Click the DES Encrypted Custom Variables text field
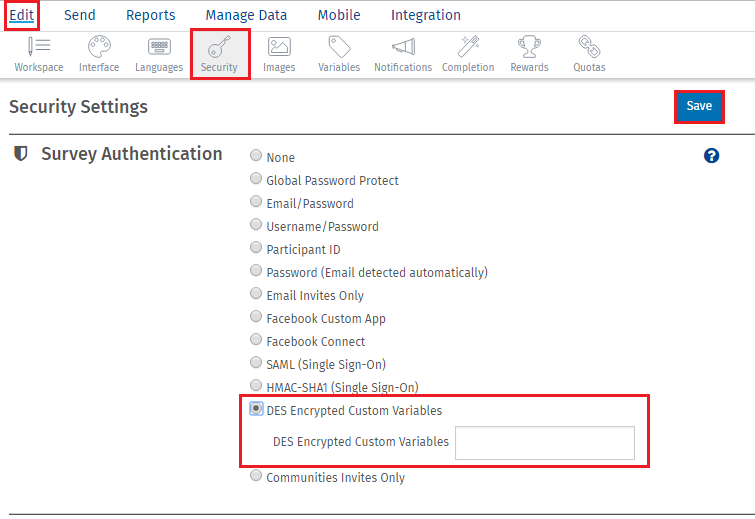 click(x=544, y=443)
